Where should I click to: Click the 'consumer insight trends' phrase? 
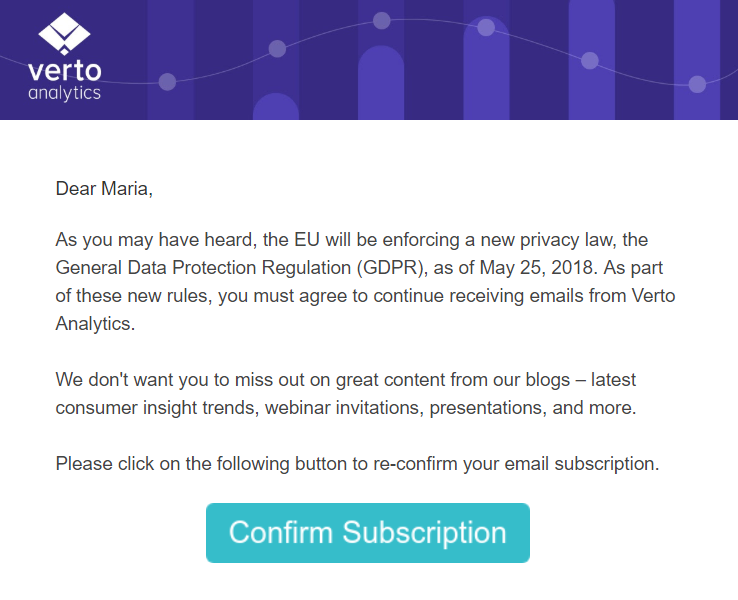tap(155, 408)
